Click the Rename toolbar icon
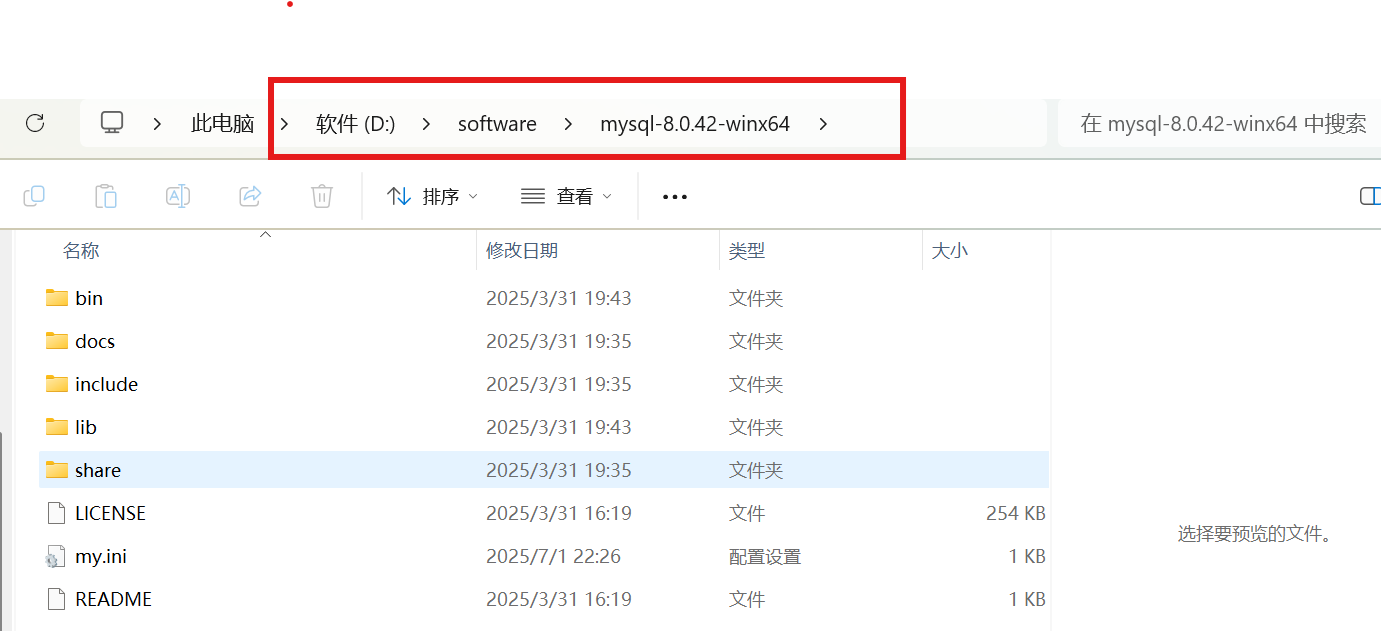The image size is (1381, 631). tap(178, 196)
